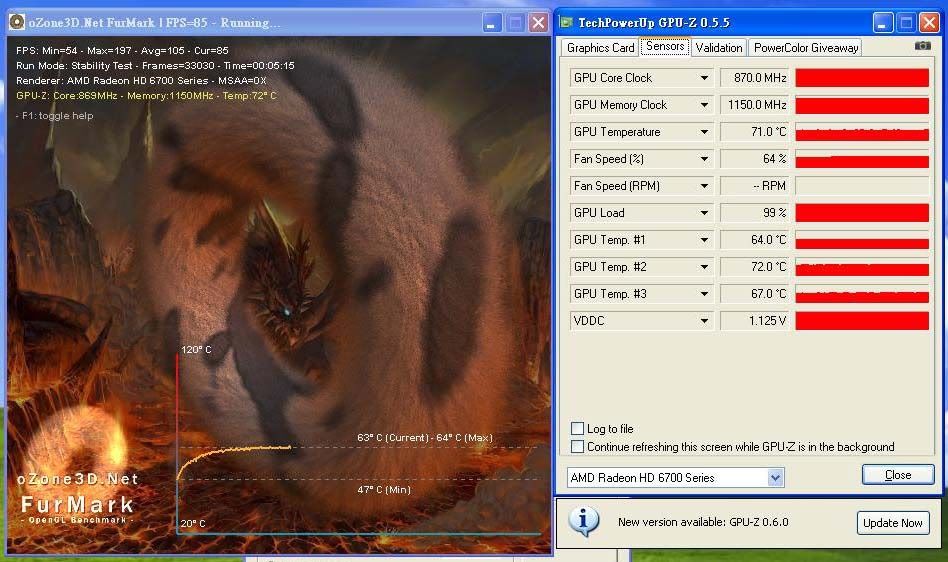Click the Renderer AMD Radeon line in FurMark
Image resolution: width=948 pixels, height=562 pixels.
[141, 80]
